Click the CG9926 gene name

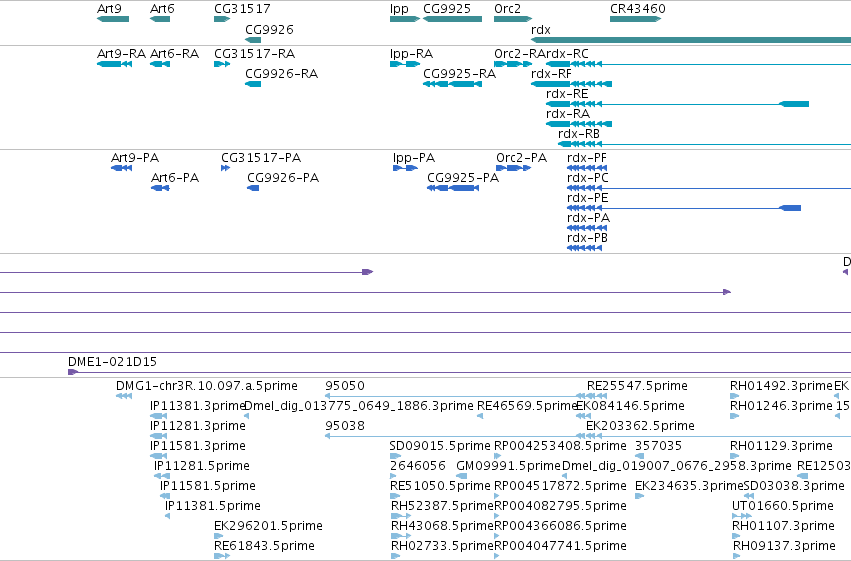tap(269, 30)
